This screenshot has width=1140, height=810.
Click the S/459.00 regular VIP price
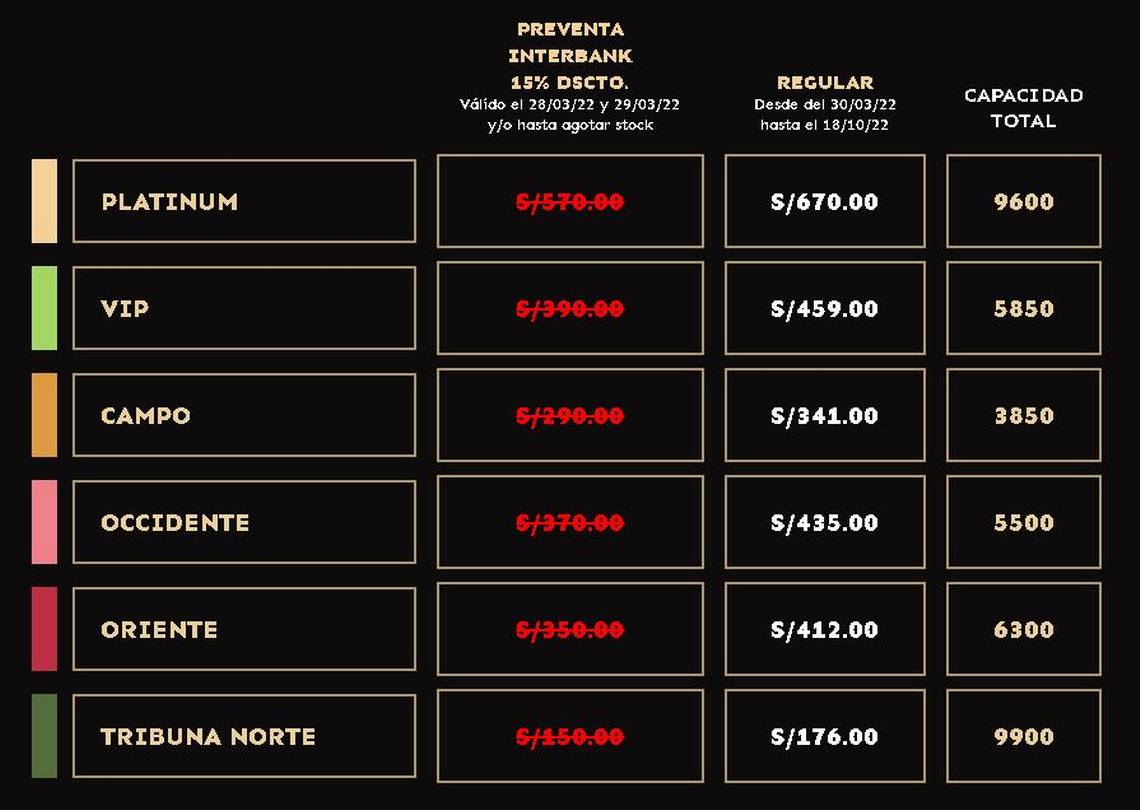(x=825, y=308)
